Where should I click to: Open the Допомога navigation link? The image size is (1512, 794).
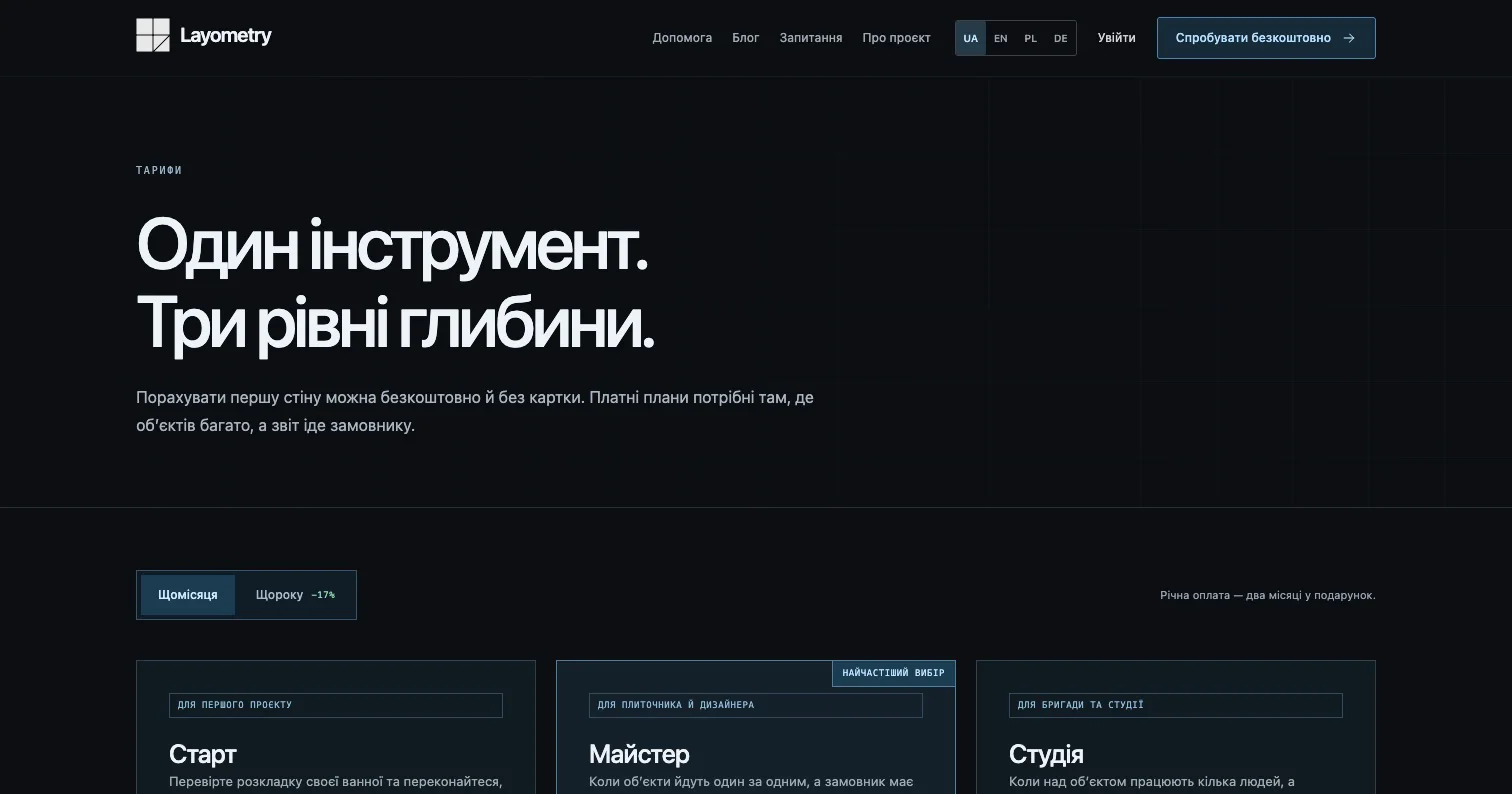(x=682, y=38)
